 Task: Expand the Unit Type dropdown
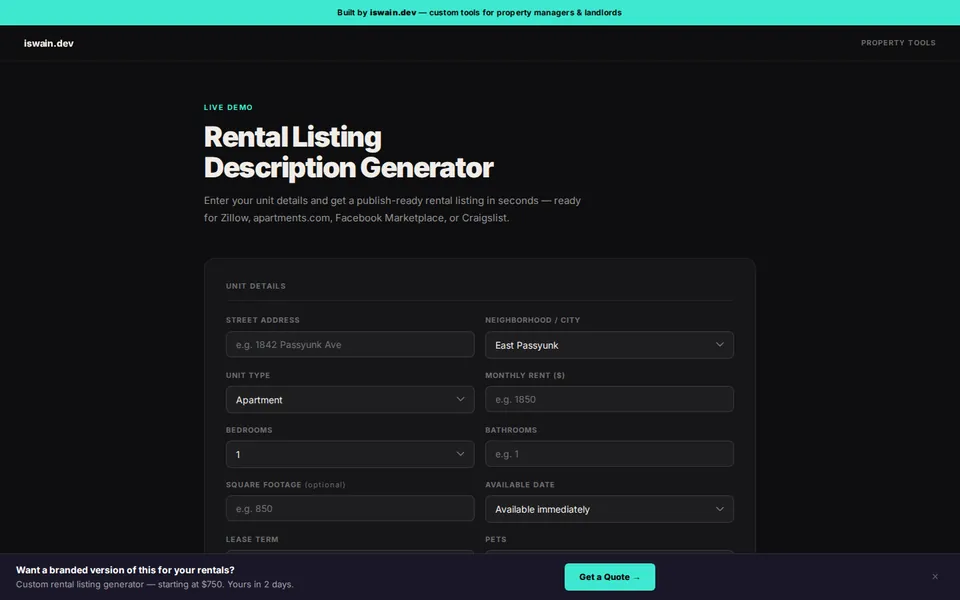click(x=350, y=399)
